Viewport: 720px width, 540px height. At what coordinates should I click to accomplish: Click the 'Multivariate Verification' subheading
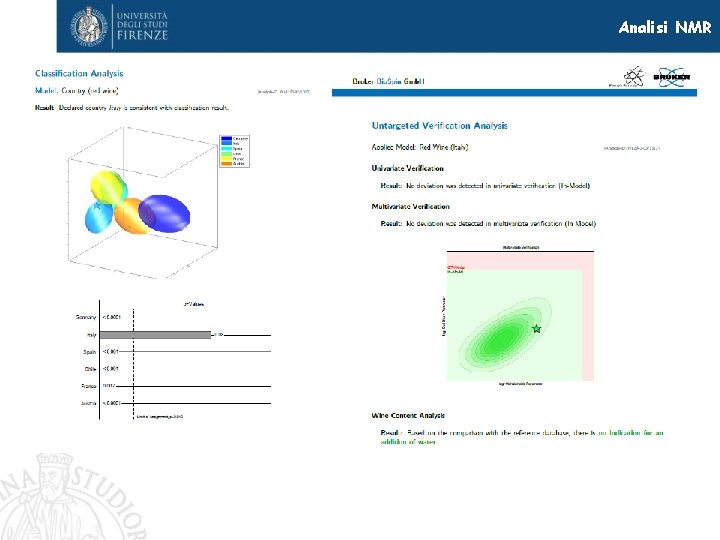point(411,207)
